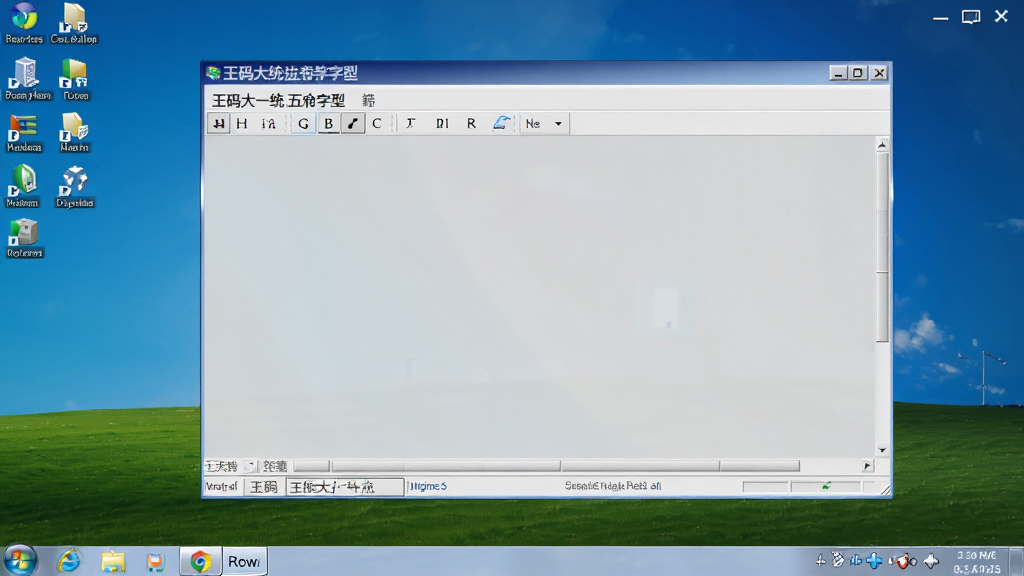Click the H toolbar button beside the pressed one
The image size is (1024, 576).
click(x=242, y=123)
